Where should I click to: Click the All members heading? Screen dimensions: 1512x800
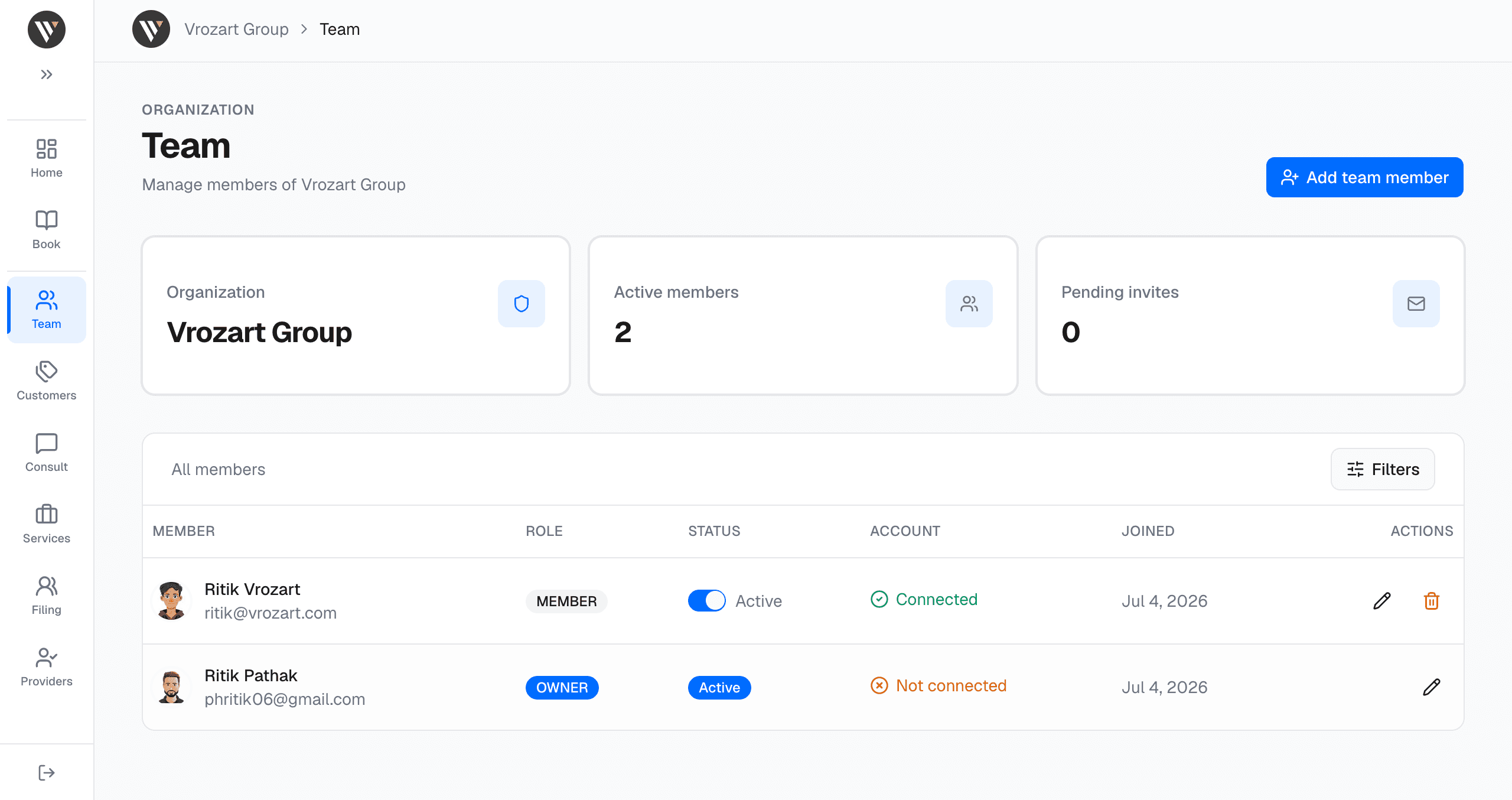(219, 469)
